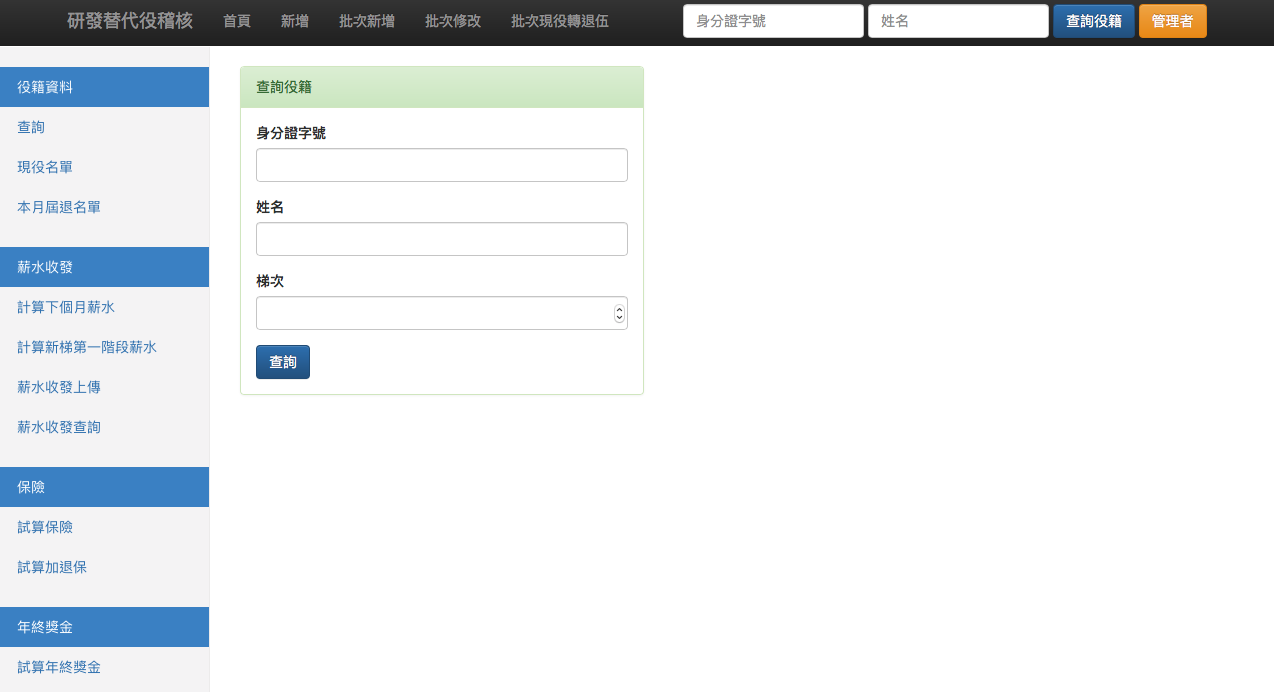1274x692 pixels.
Task: Select 役籍資料 sidebar header
Action: tap(104, 87)
